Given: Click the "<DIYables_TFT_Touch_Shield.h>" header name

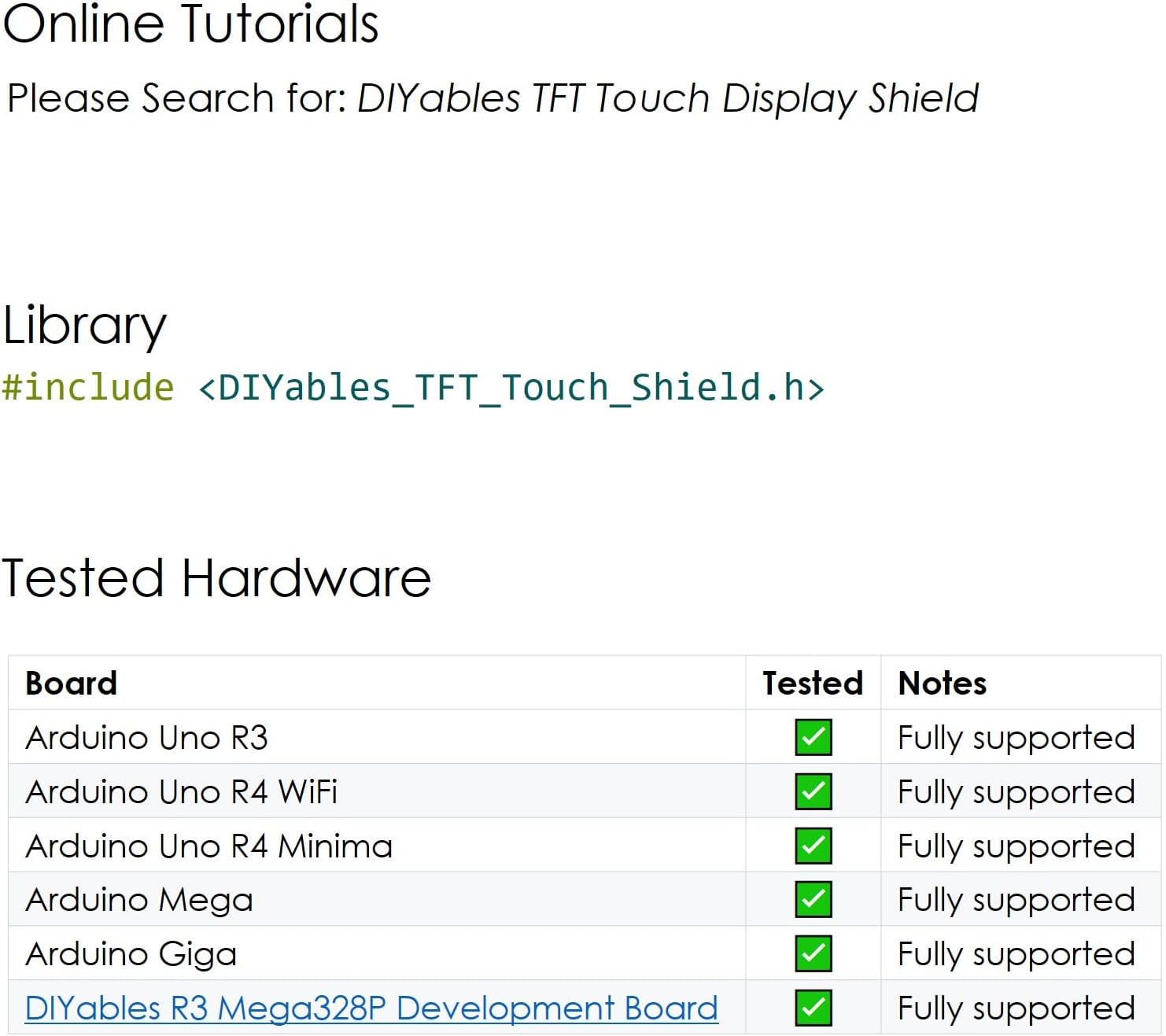Looking at the screenshot, I should [x=511, y=388].
